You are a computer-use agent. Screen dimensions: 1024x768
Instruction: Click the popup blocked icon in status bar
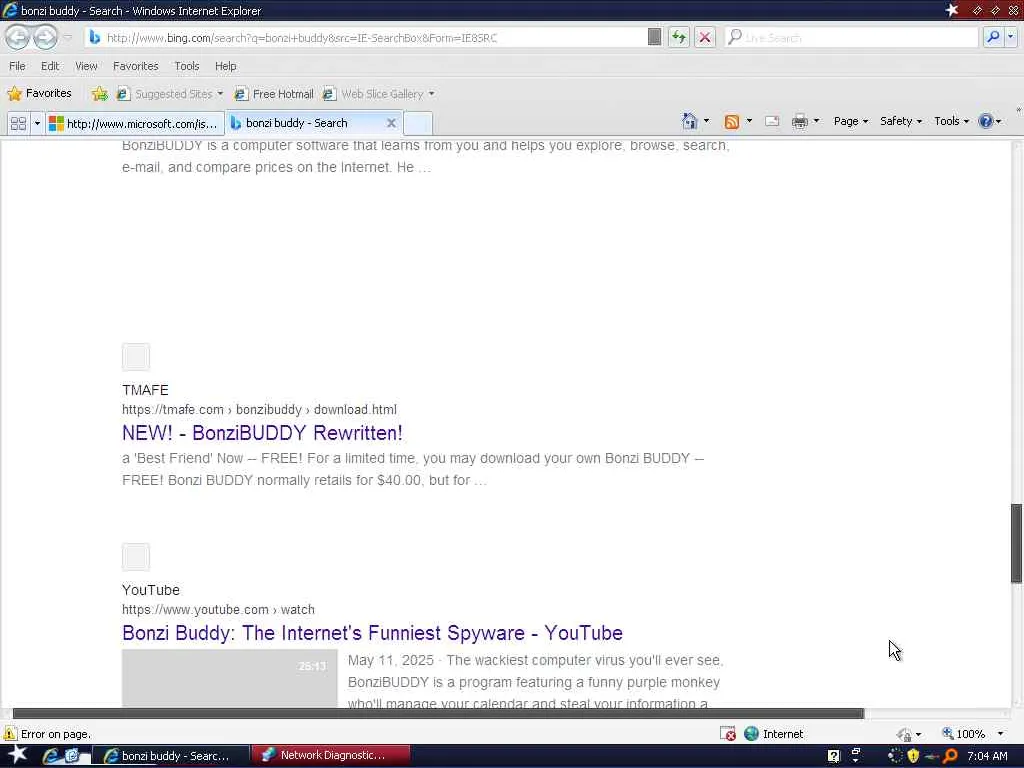point(728,733)
